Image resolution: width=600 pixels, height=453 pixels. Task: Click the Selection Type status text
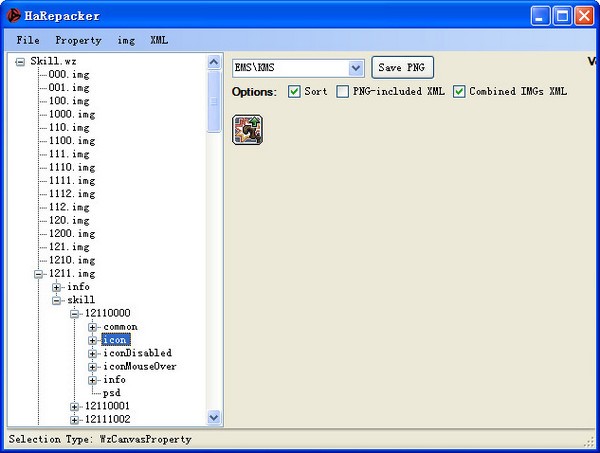(100, 439)
